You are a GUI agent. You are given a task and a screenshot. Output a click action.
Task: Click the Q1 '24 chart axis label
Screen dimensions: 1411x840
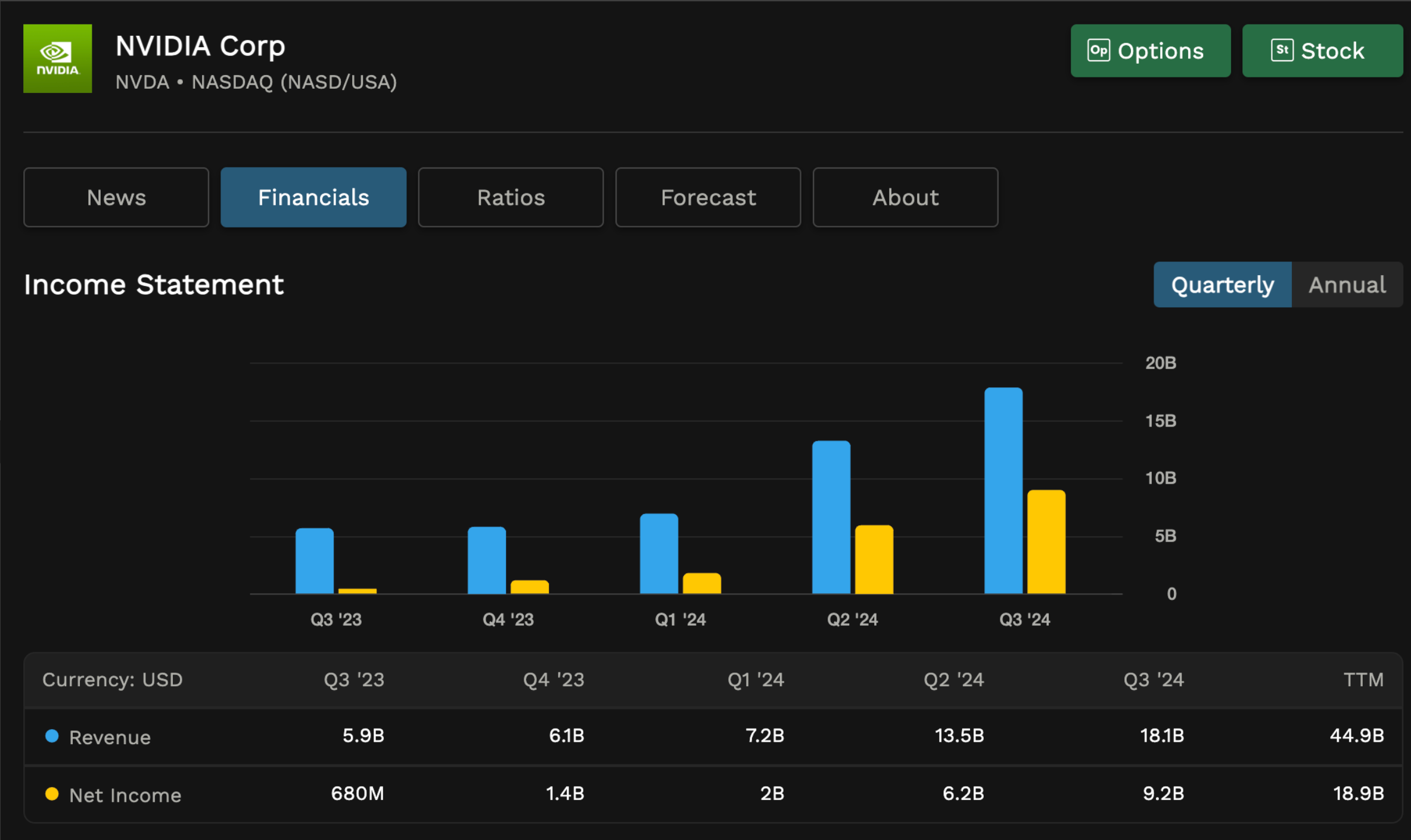pyautogui.click(x=680, y=620)
